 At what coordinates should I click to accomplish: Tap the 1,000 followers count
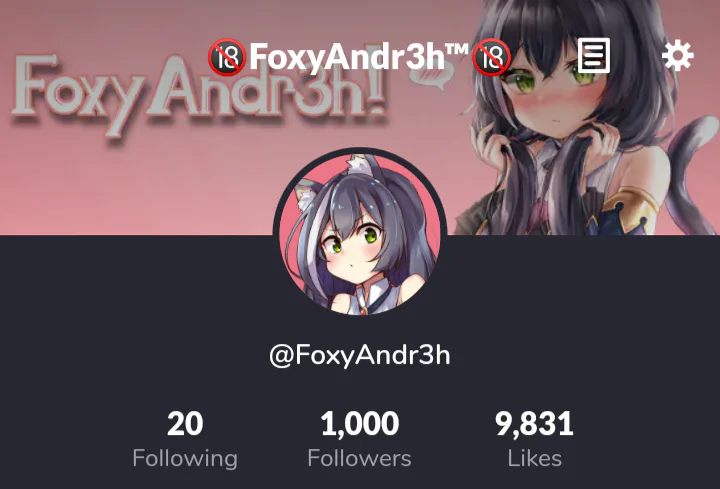click(x=360, y=423)
